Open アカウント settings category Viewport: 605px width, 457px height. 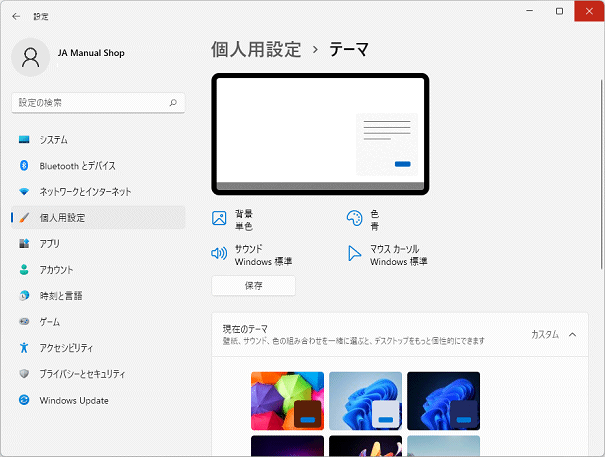[x=98, y=269]
